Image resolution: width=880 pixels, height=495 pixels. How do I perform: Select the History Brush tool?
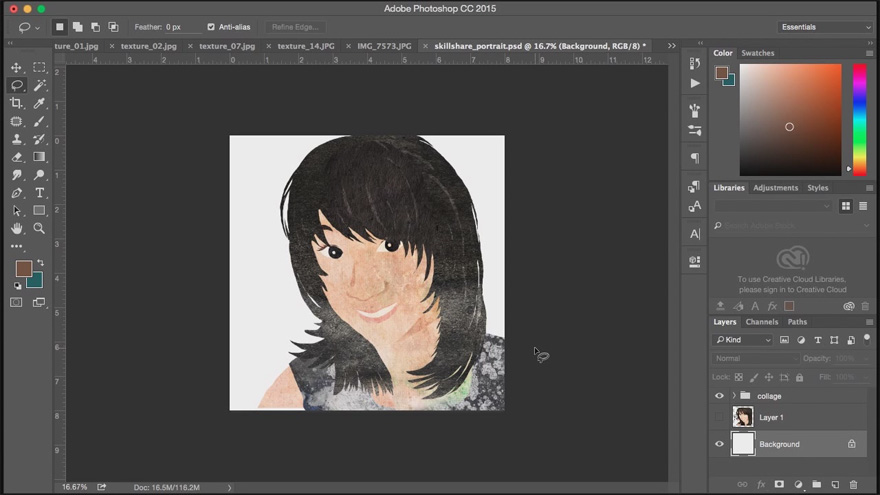click(x=39, y=139)
